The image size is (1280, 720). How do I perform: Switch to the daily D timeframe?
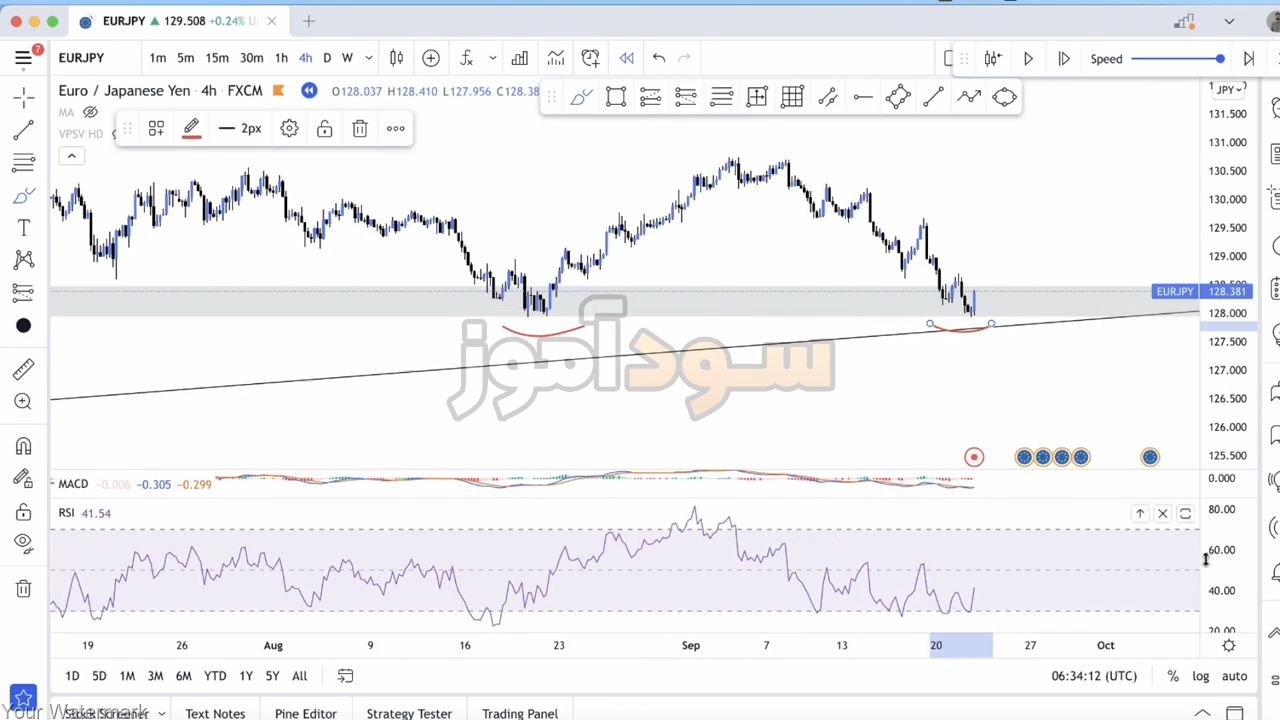[327, 58]
